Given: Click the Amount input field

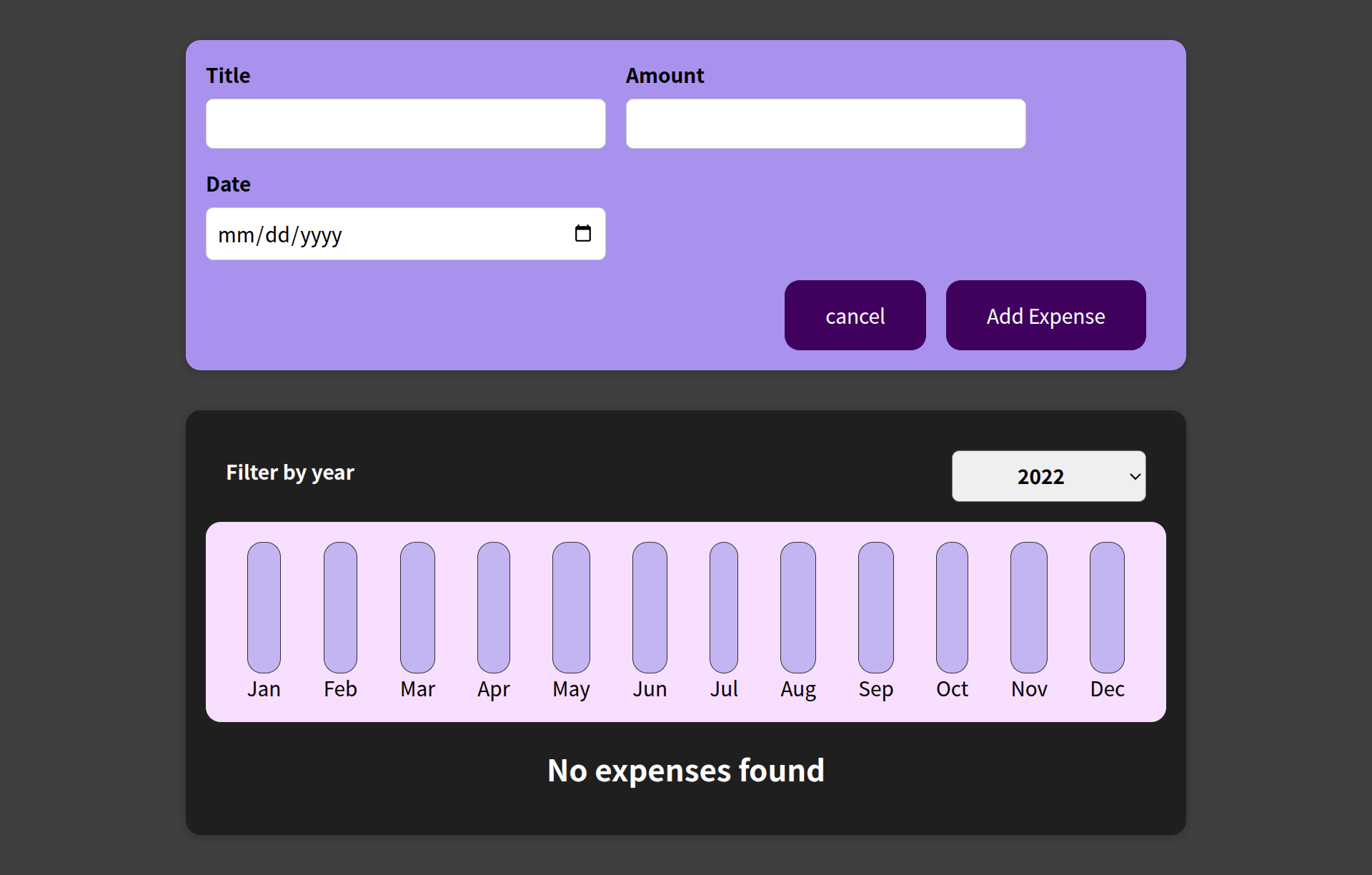Looking at the screenshot, I should coord(825,123).
